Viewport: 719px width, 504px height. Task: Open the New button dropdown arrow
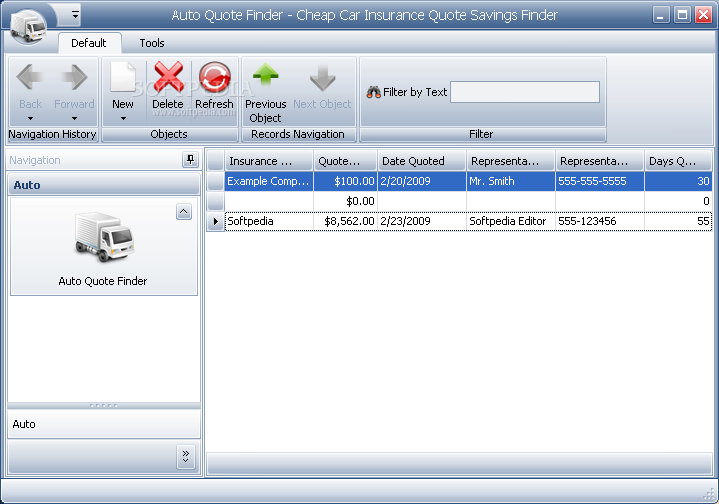123,118
